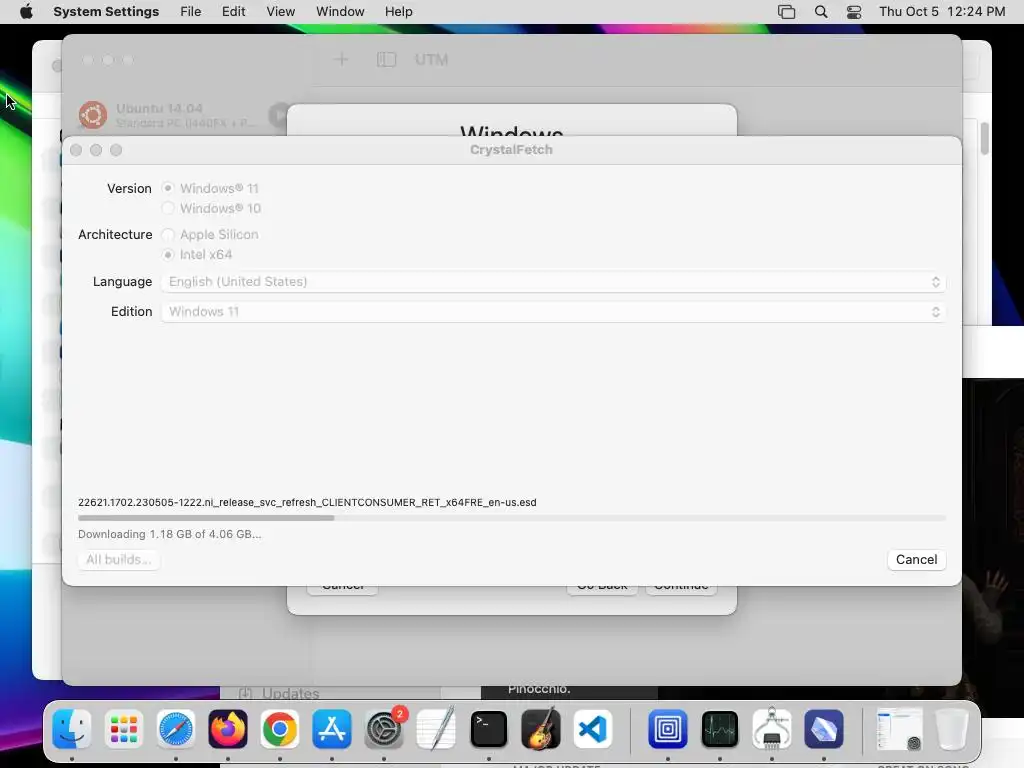Screen dimensions: 1024x768
Task: Open the Edition dropdown
Action: (x=553, y=312)
